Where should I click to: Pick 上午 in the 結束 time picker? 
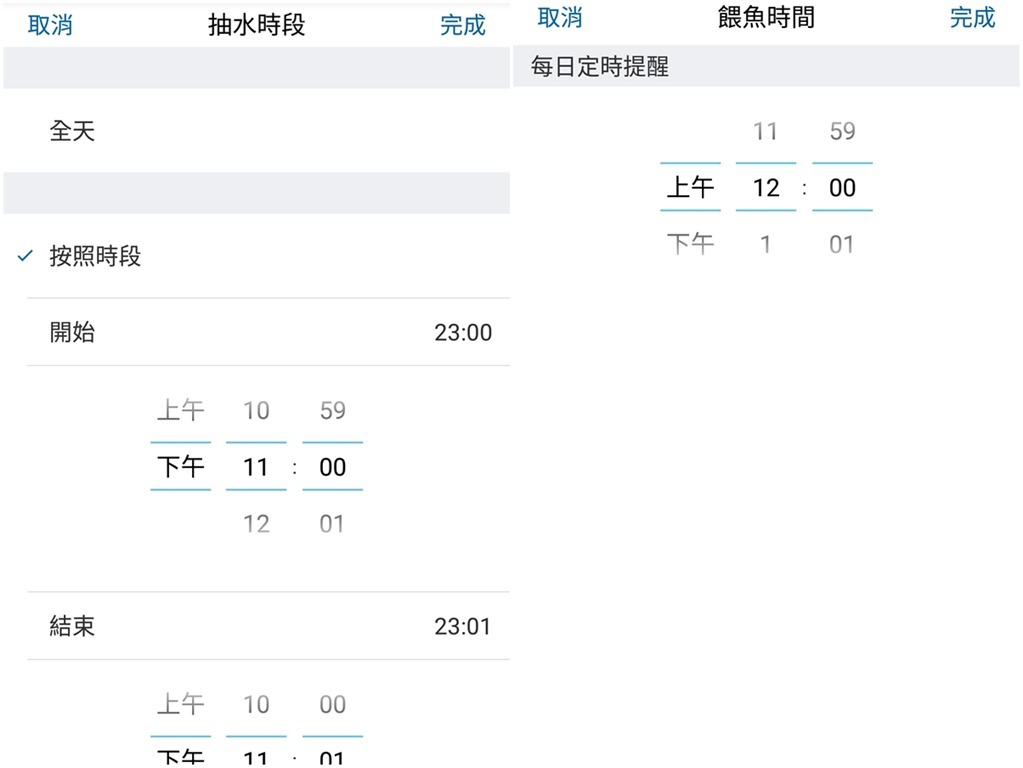(x=180, y=704)
